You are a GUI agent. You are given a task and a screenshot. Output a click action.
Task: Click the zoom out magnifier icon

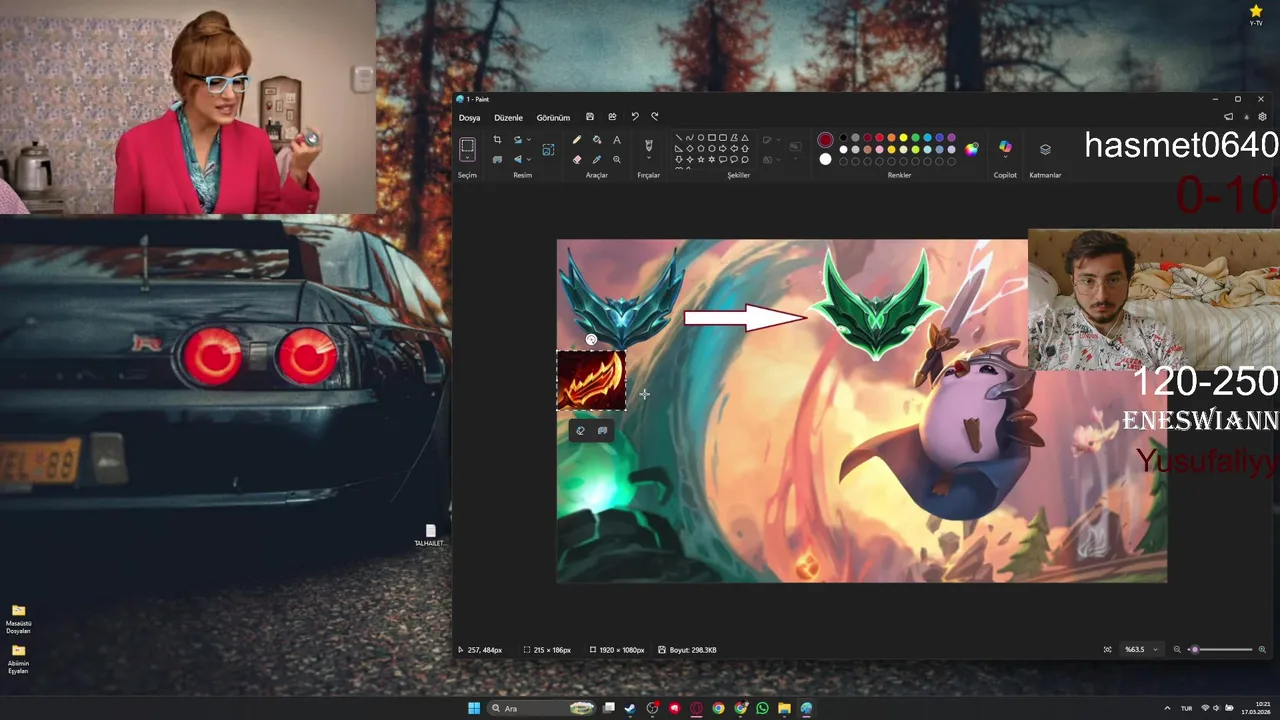[x=1177, y=650]
